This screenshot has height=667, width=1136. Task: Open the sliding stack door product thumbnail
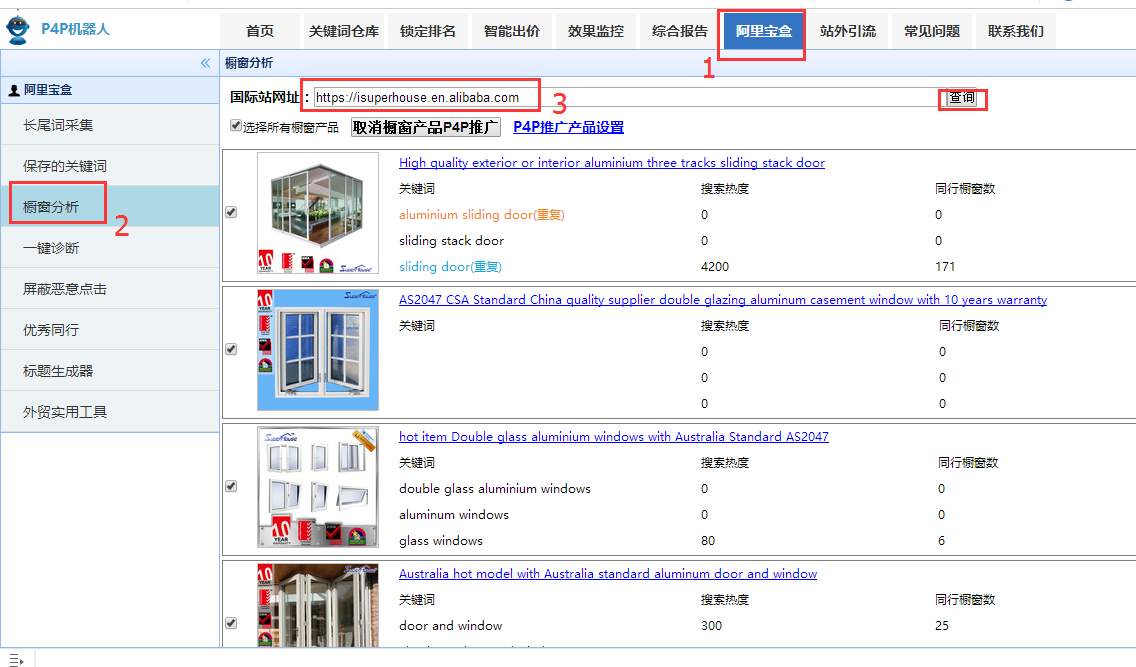pyautogui.click(x=317, y=213)
